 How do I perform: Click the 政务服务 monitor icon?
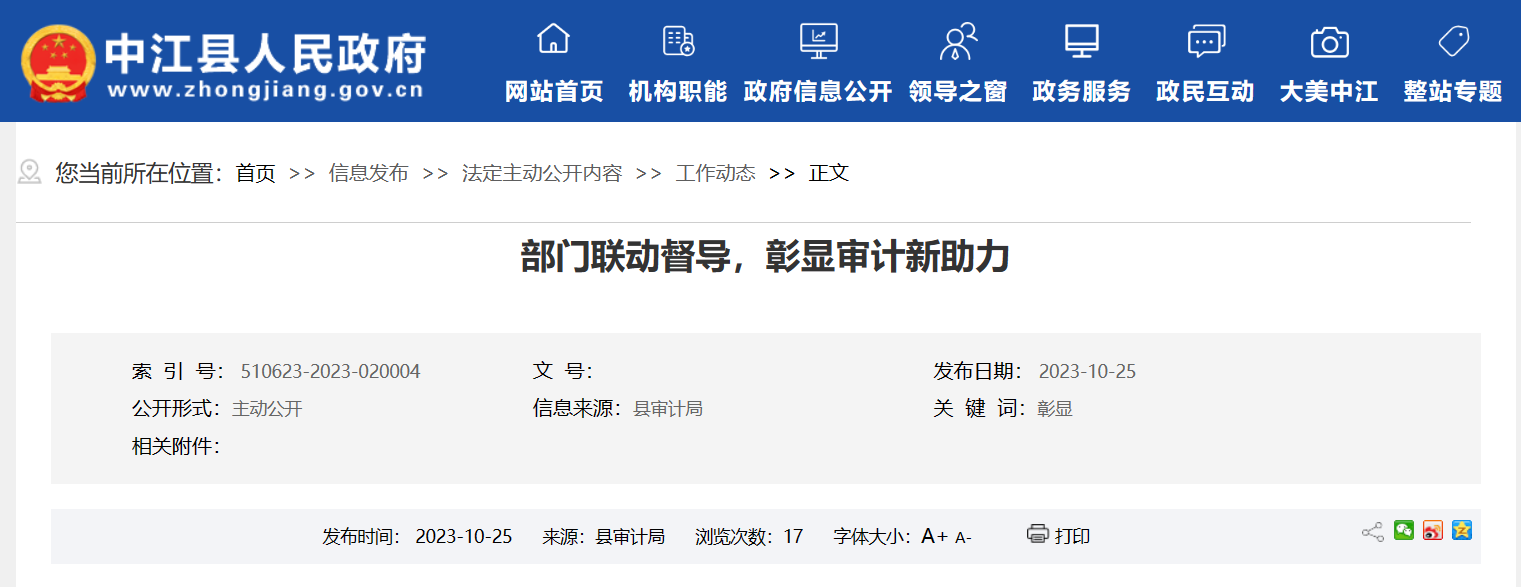coord(1081,41)
